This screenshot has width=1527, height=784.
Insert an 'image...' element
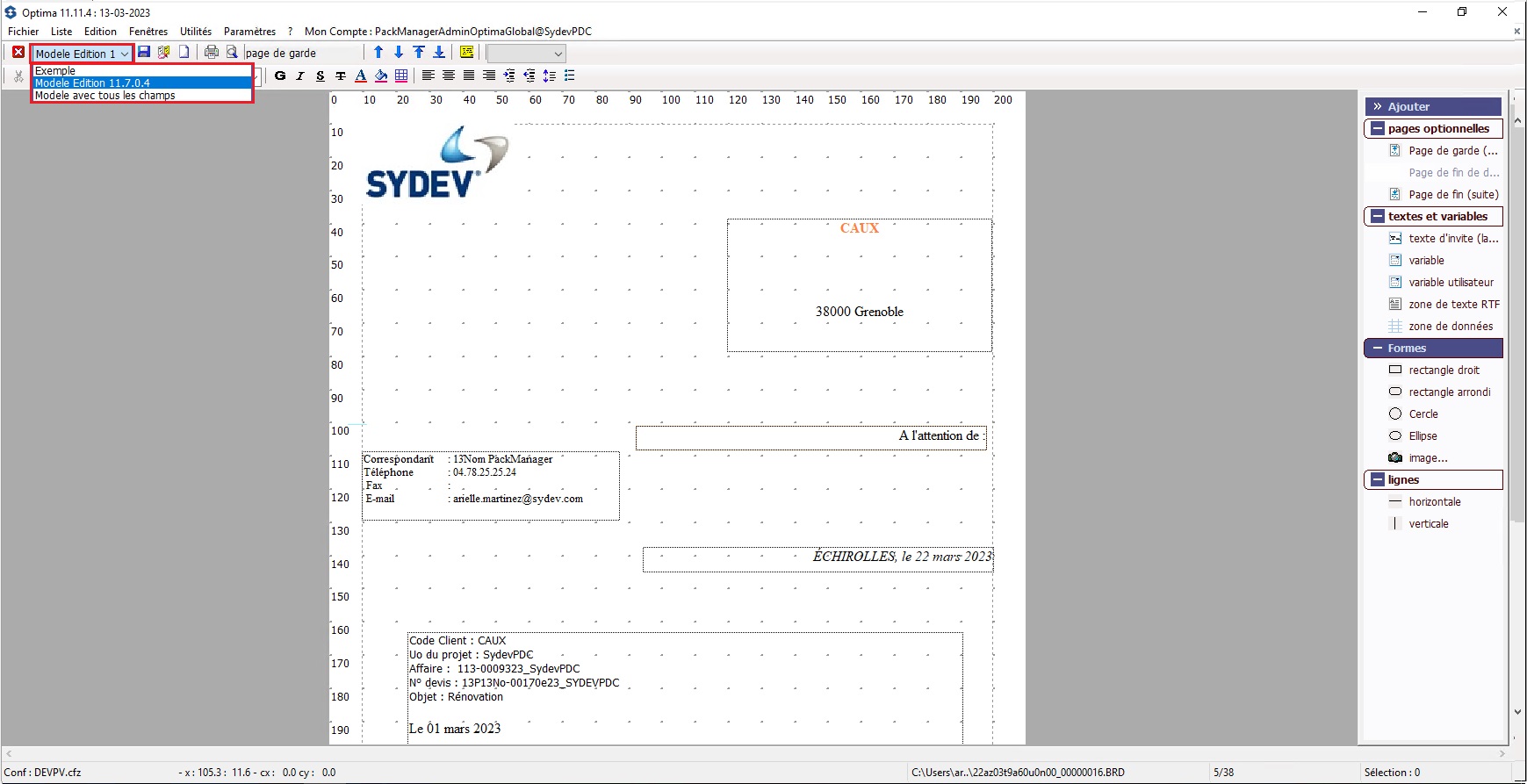(1417, 457)
